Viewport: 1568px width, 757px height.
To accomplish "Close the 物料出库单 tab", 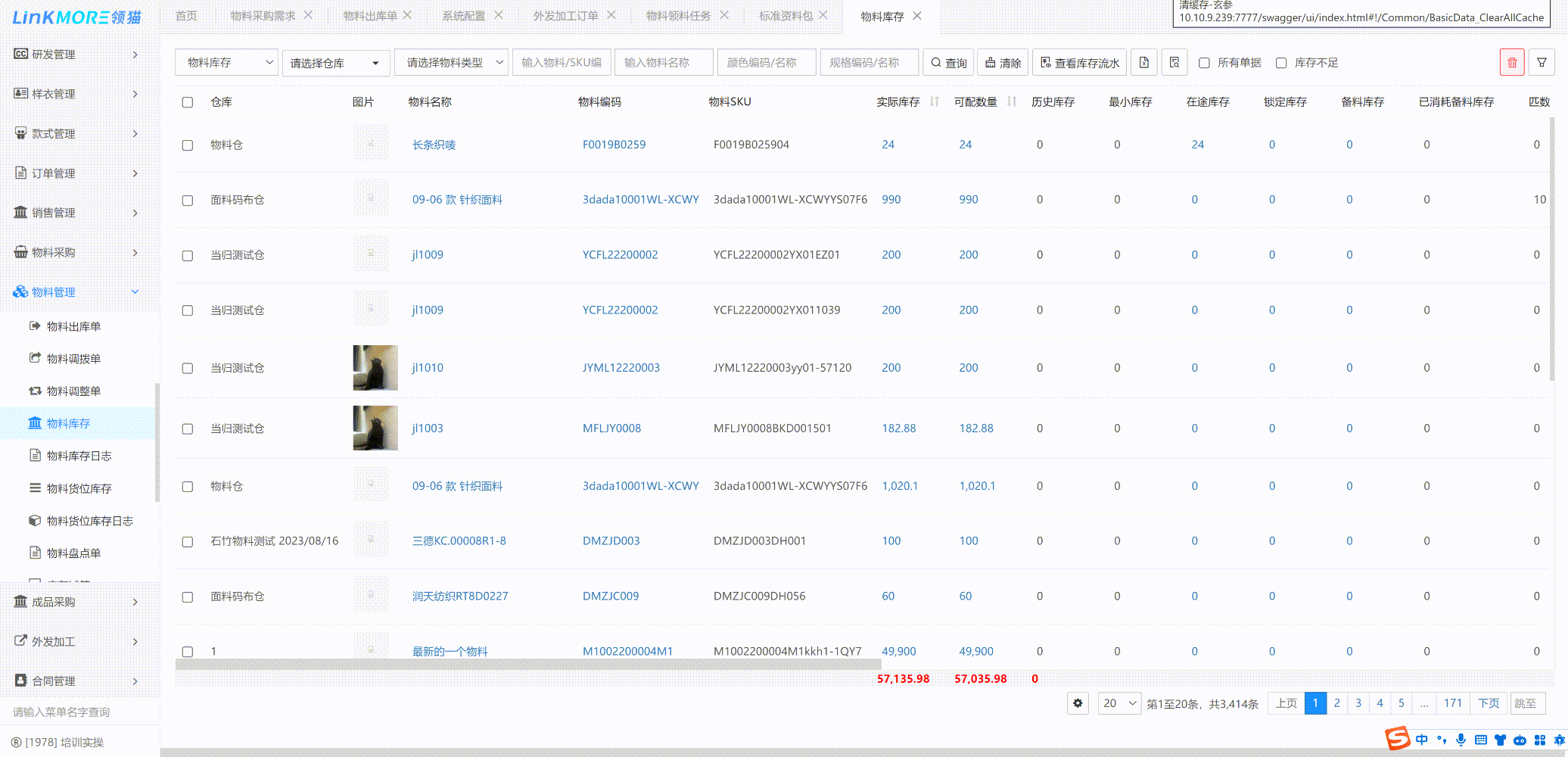I will click(407, 15).
